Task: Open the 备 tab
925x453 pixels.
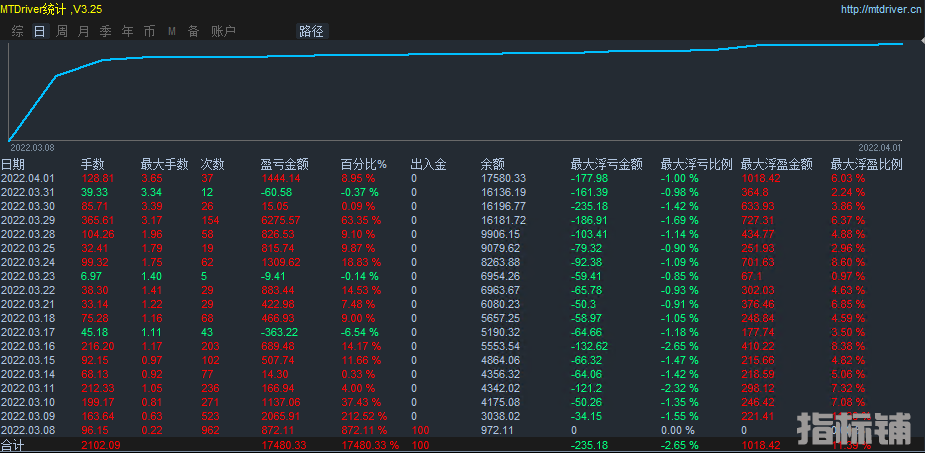Action: click(193, 31)
